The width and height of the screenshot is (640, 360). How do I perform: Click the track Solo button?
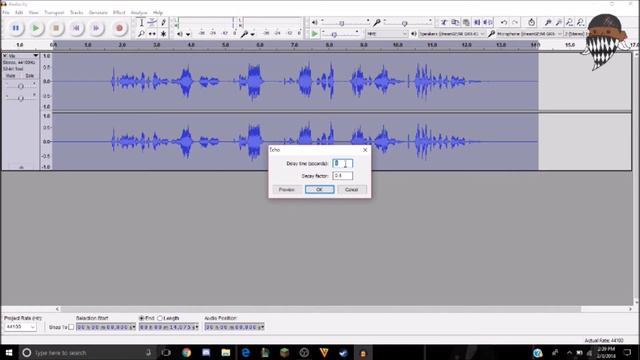point(29,76)
